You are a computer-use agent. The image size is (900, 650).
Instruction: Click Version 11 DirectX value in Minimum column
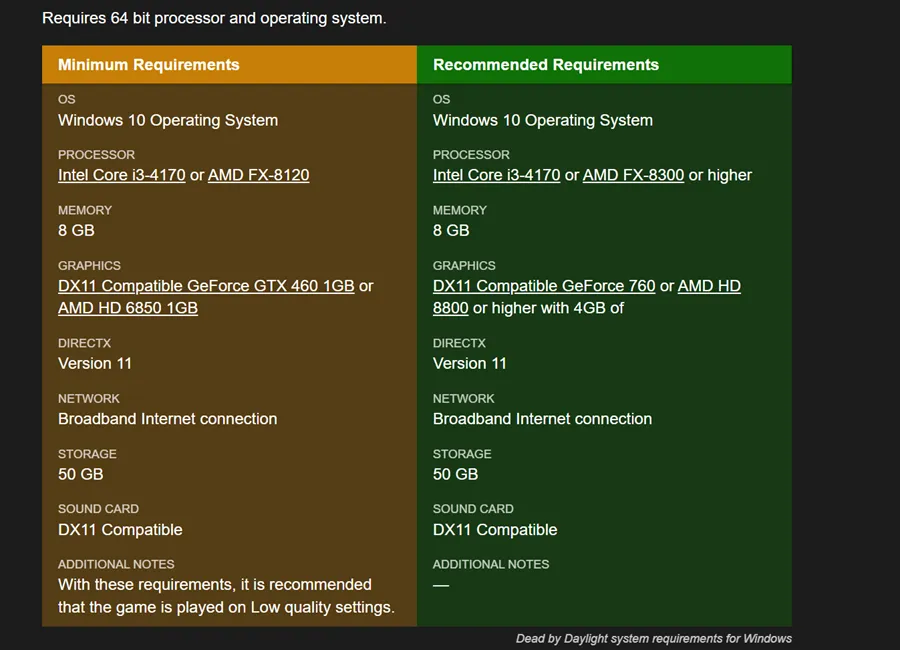pos(95,364)
